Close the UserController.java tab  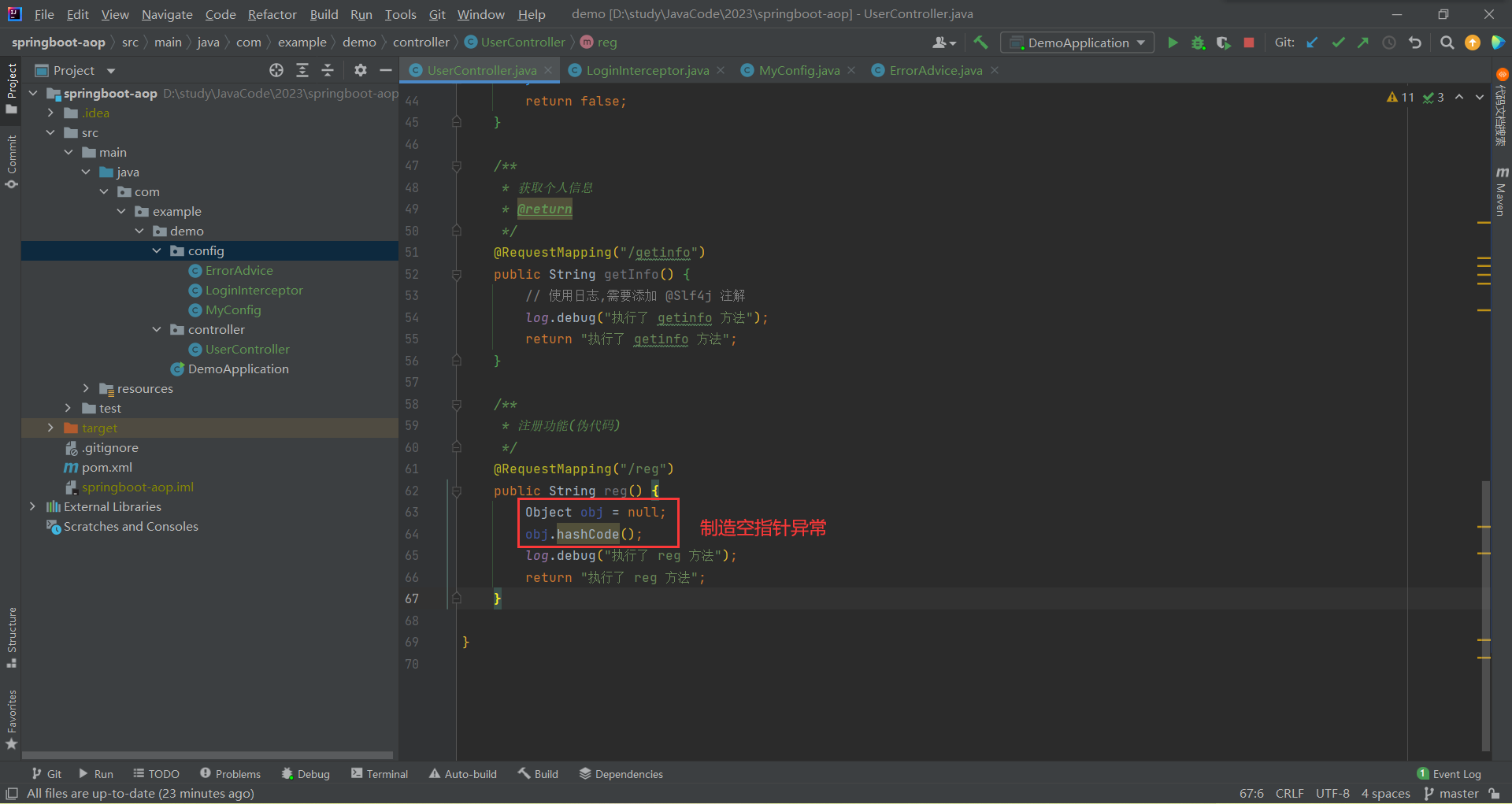(x=548, y=70)
